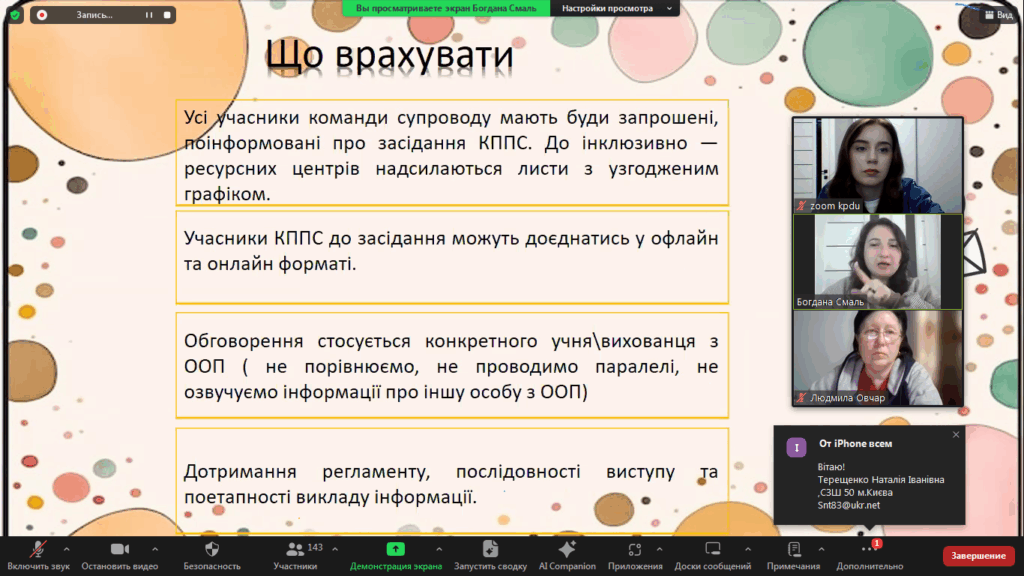Open Приложения apps icon
Screen dimensions: 1024x576
634,550
